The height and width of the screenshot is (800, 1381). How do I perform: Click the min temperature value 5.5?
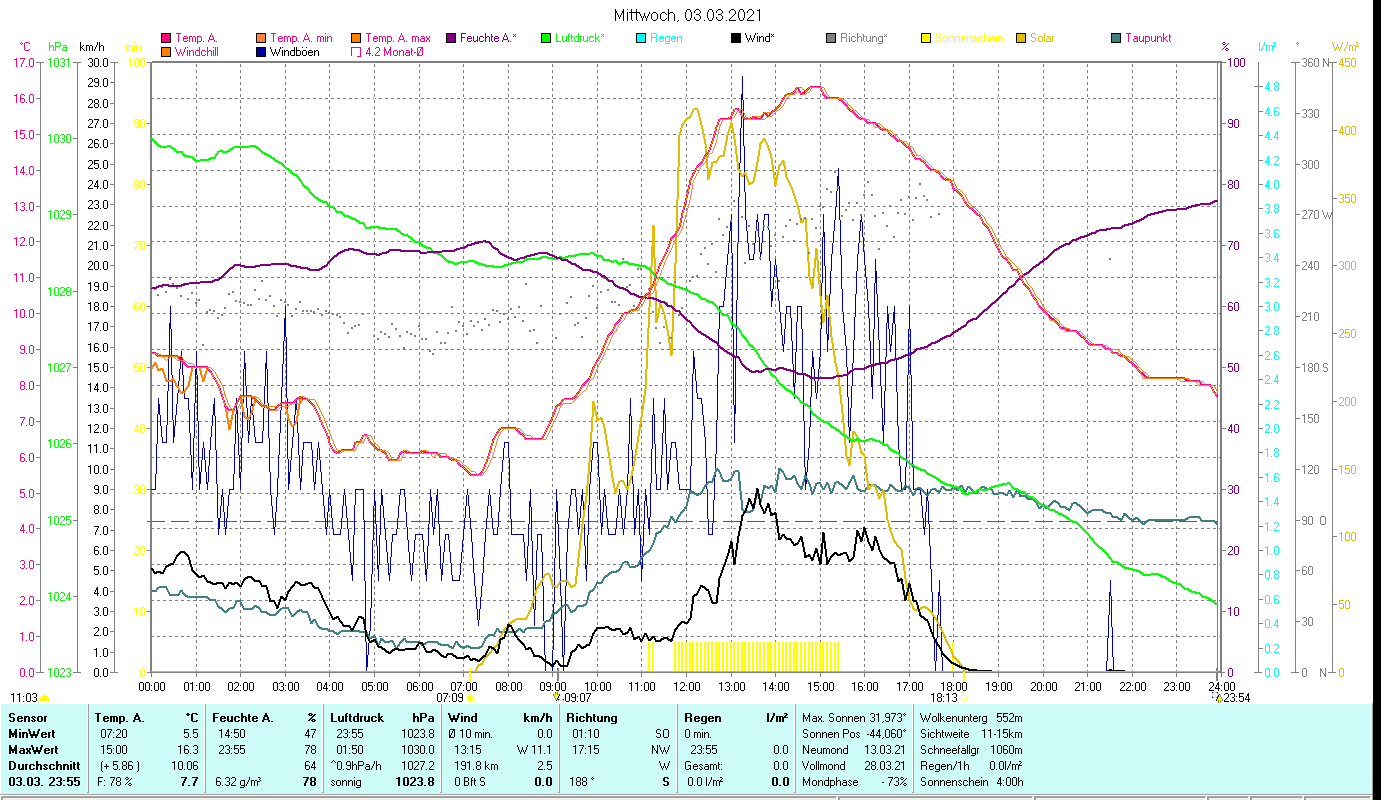pyautogui.click(x=191, y=734)
